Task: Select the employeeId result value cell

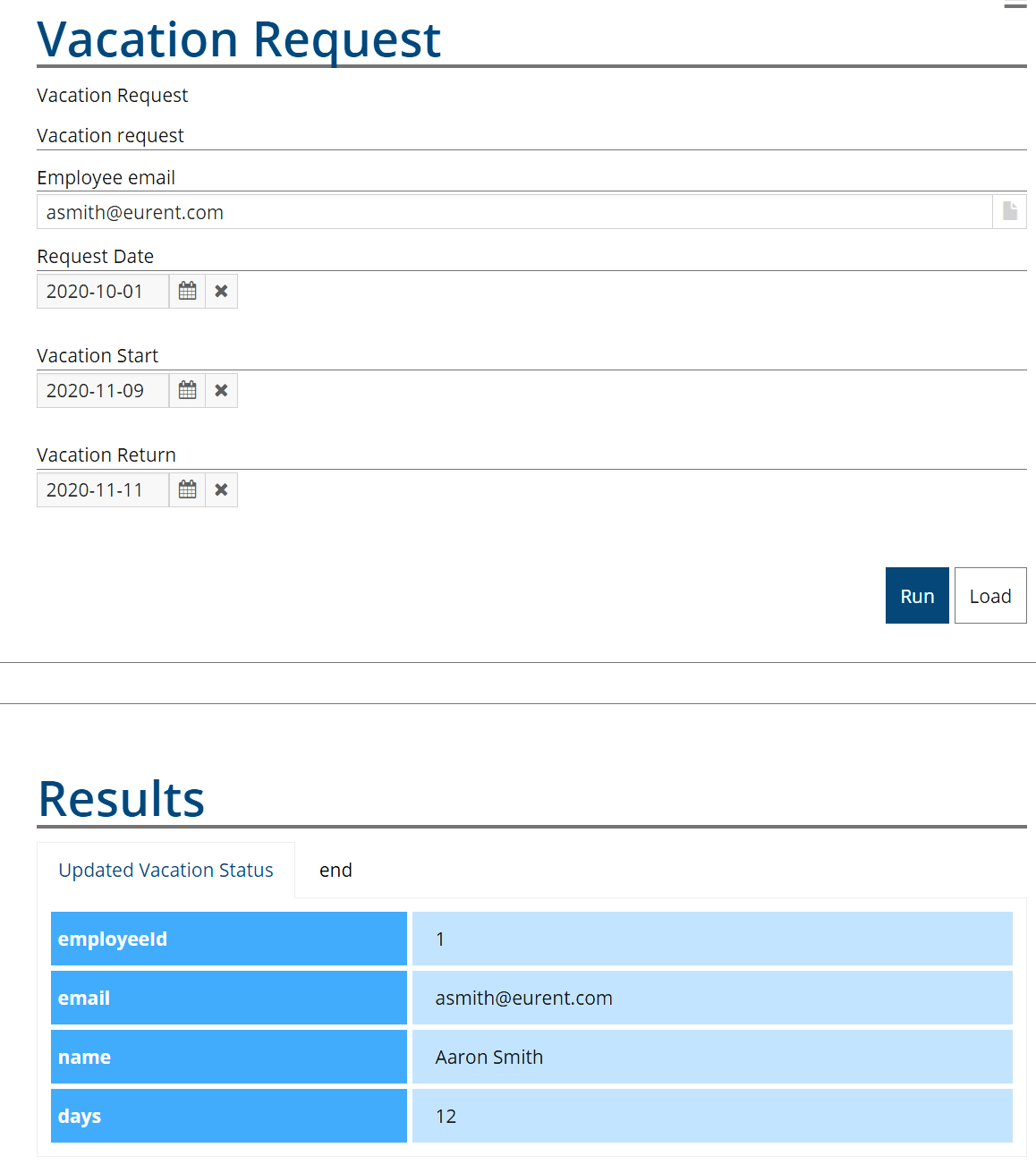Action: [x=711, y=939]
